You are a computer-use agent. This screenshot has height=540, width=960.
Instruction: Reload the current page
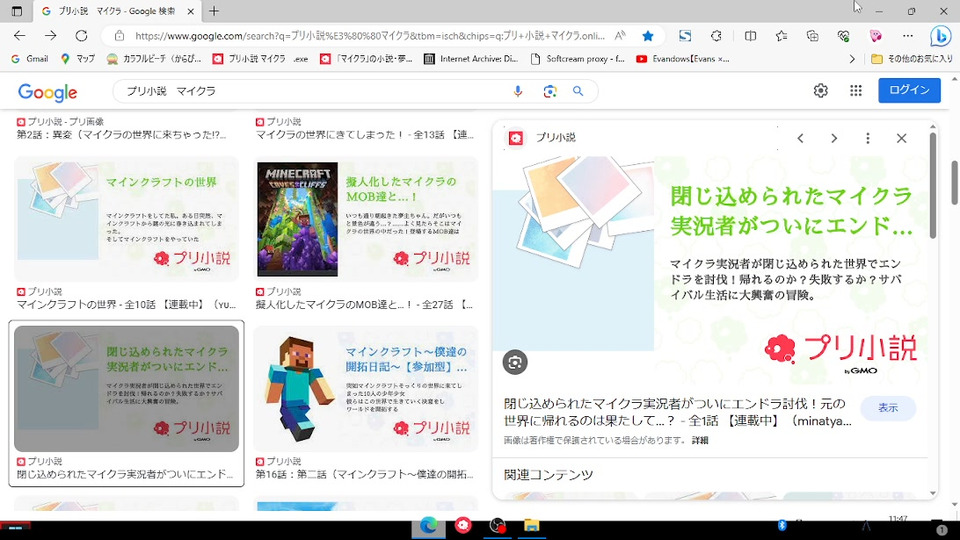point(81,36)
